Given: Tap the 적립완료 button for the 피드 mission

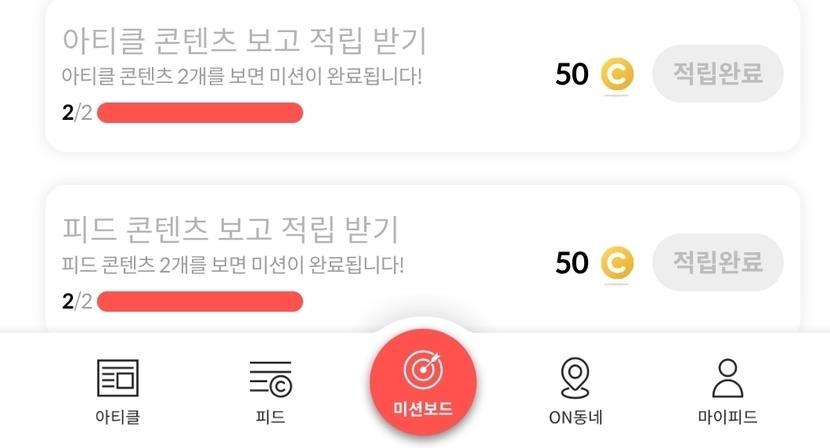Looking at the screenshot, I should point(717,262).
